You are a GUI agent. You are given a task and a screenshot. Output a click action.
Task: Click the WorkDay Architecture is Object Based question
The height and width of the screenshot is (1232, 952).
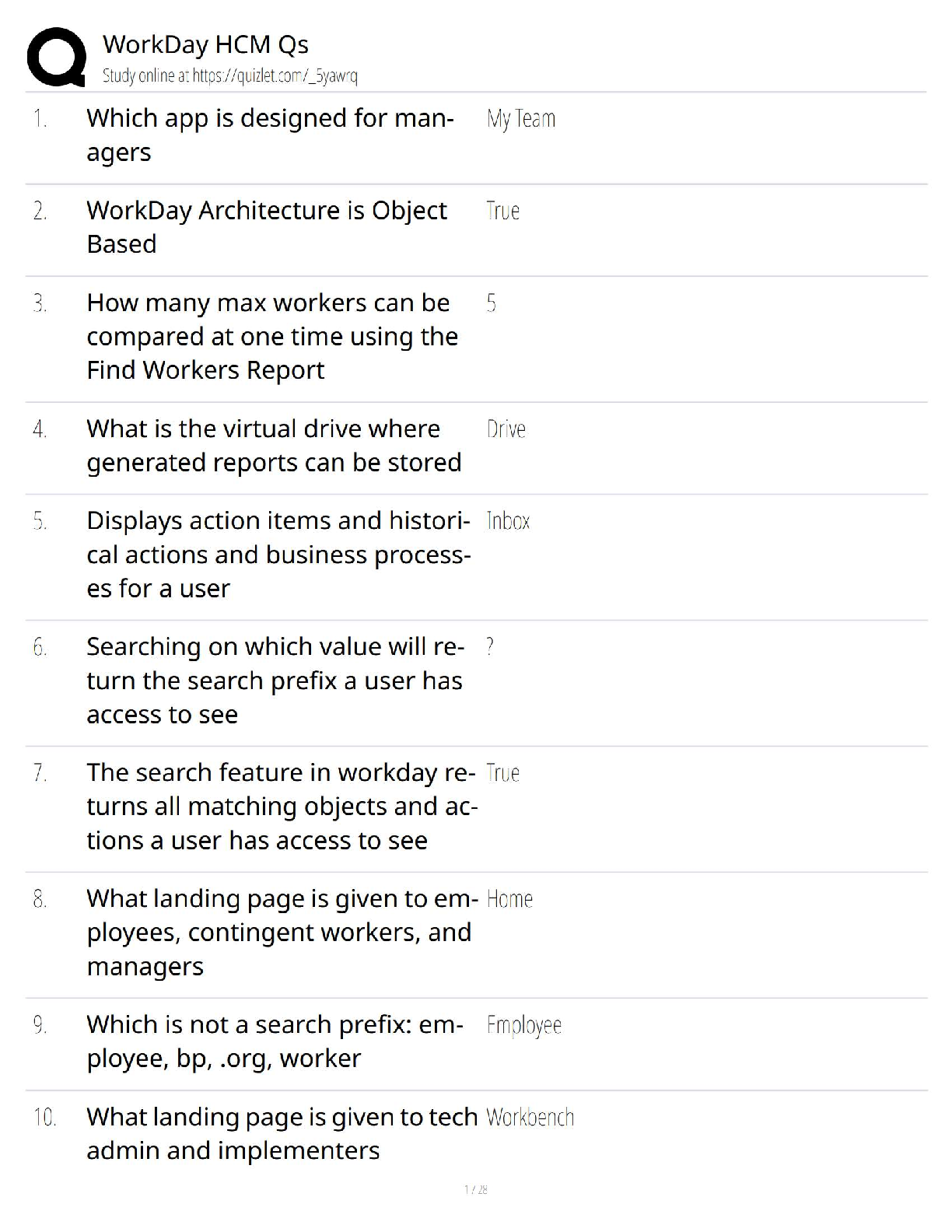[267, 226]
